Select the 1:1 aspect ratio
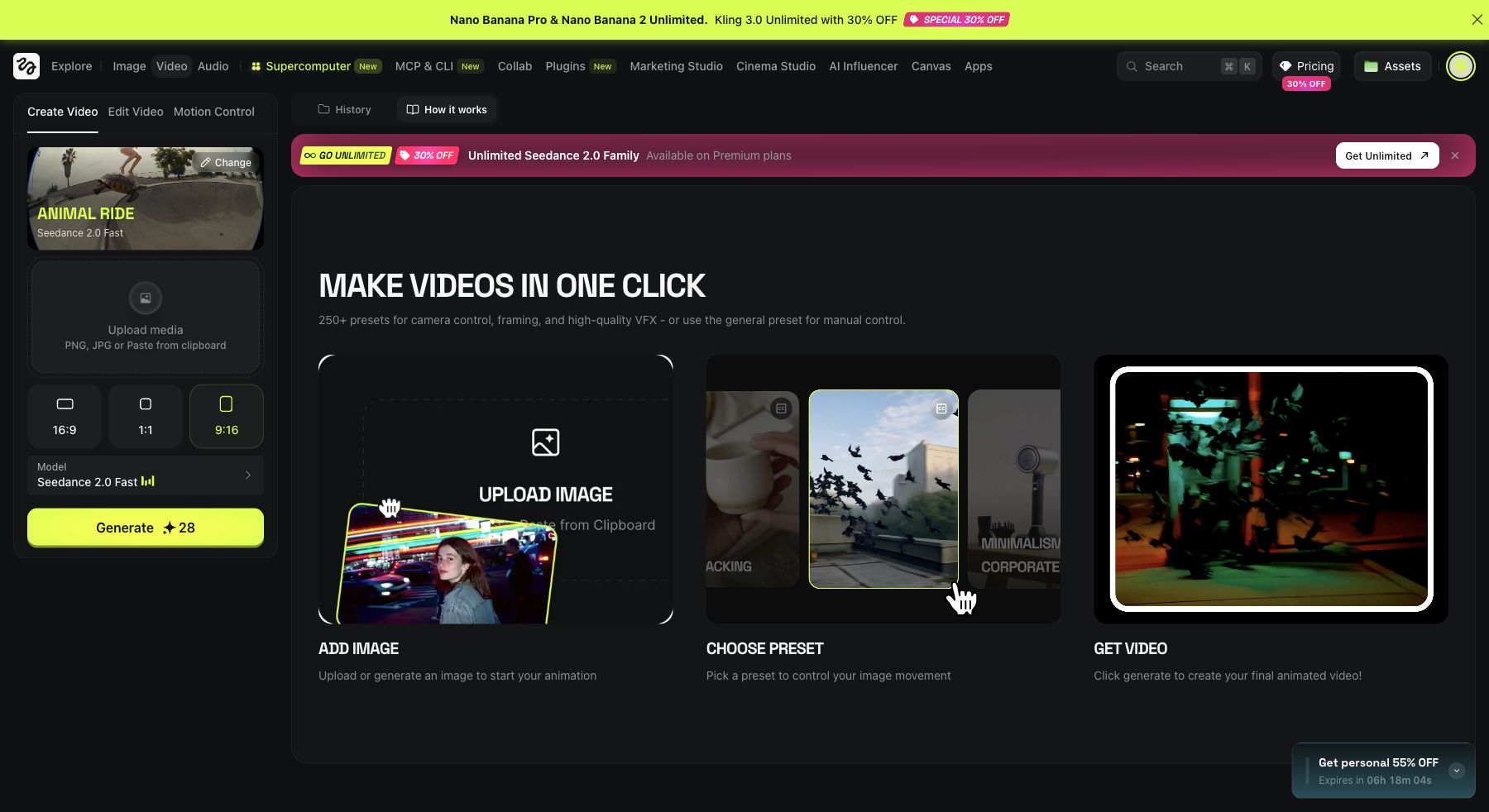This screenshot has height=812, width=1489. tap(146, 416)
